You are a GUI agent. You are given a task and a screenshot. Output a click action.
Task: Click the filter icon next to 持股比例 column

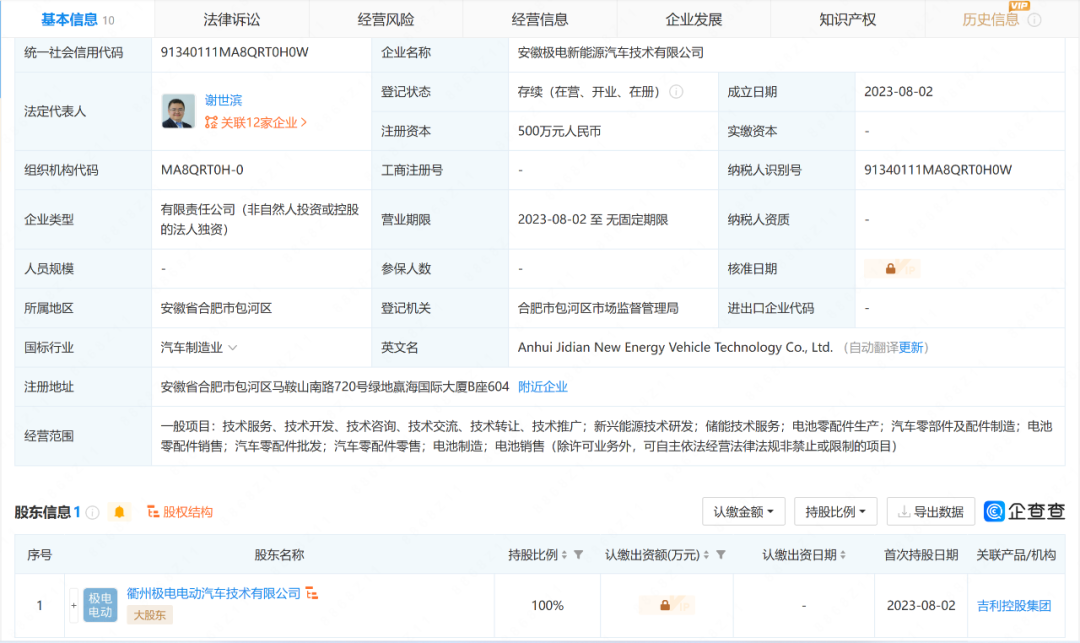(579, 555)
